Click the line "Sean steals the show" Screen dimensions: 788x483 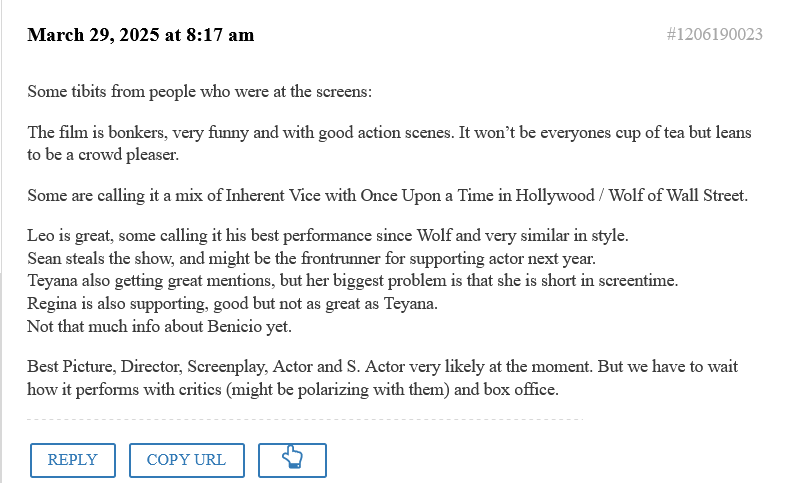click(310, 258)
